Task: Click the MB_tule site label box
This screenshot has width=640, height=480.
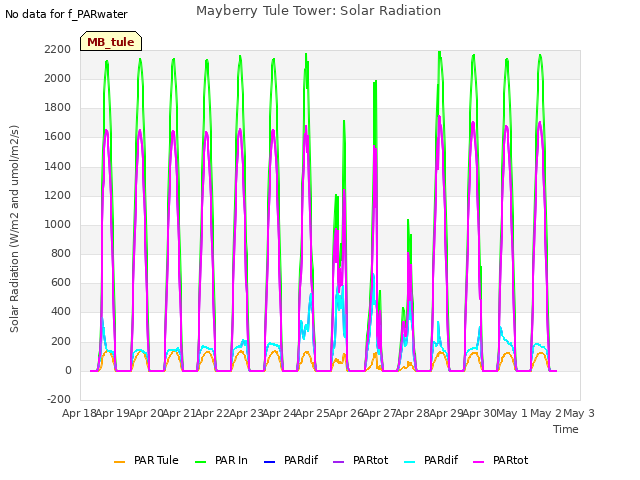Action: tap(111, 41)
